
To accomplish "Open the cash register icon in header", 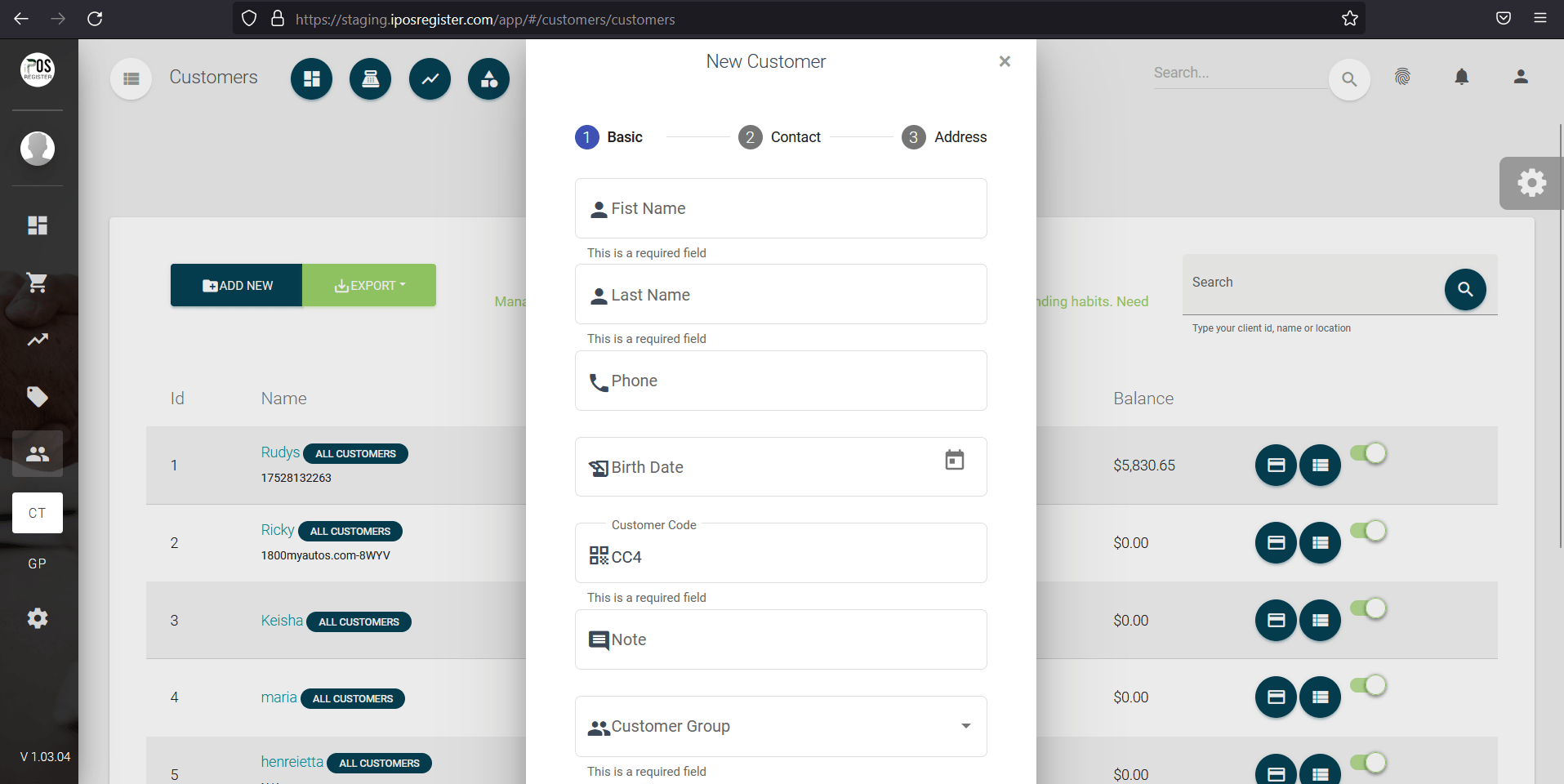I will pos(370,79).
